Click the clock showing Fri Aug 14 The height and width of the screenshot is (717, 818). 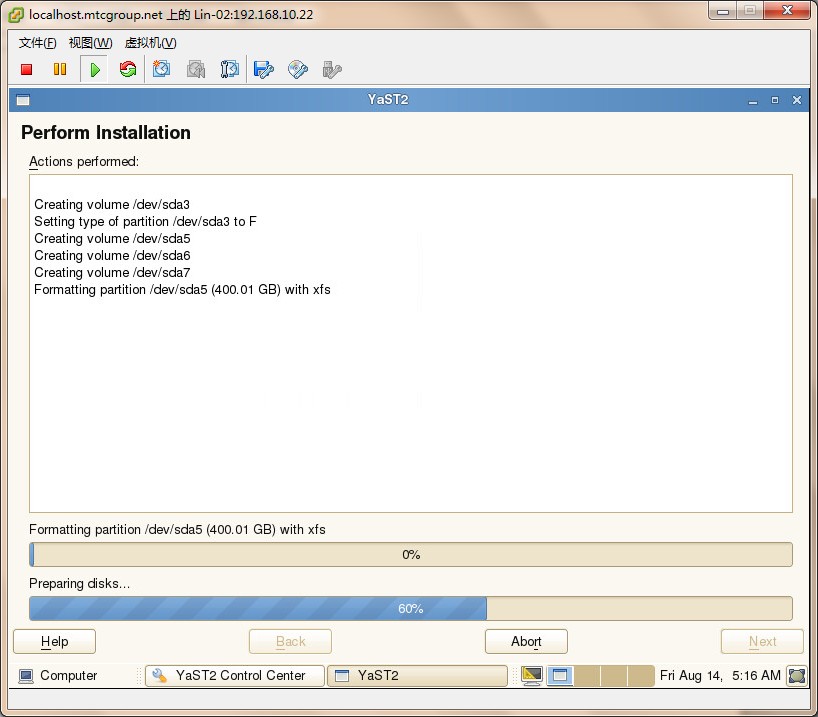tap(720, 676)
